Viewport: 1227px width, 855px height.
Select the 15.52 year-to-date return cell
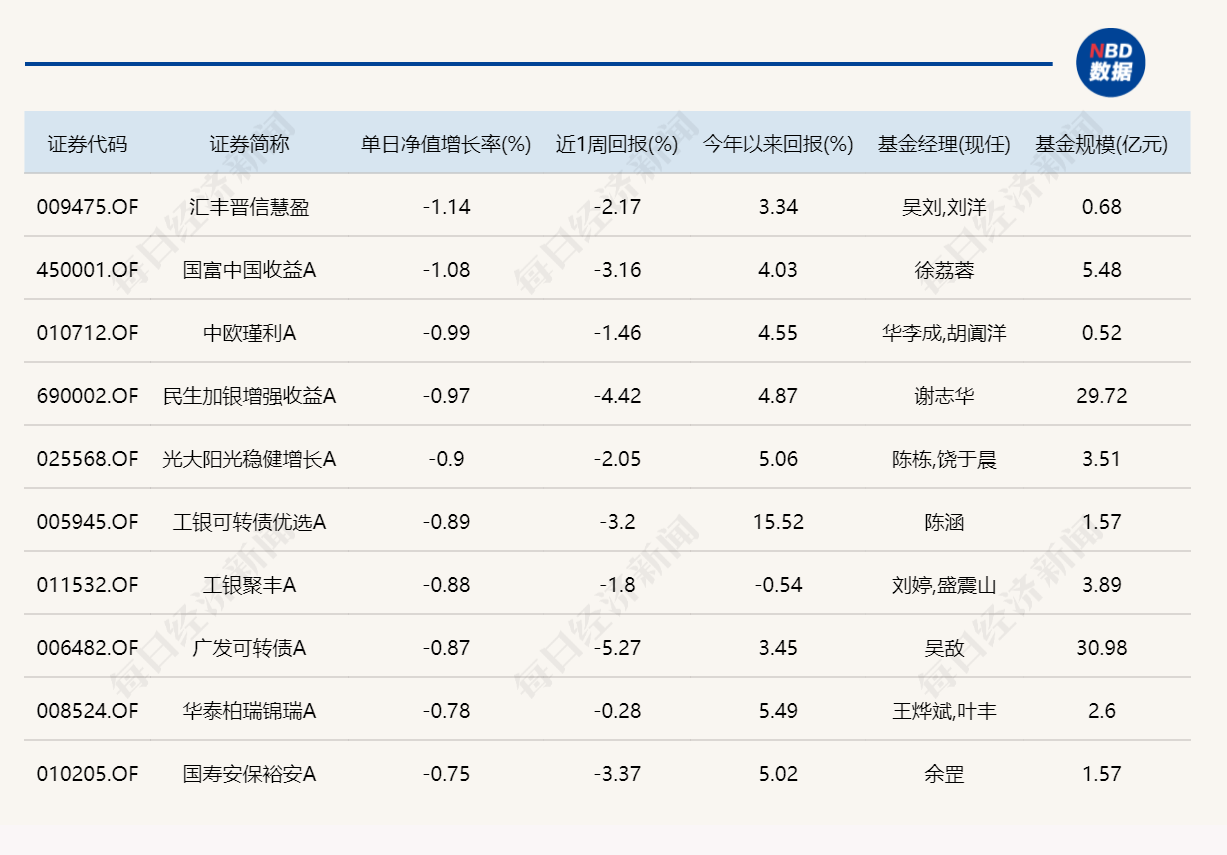tap(778, 522)
